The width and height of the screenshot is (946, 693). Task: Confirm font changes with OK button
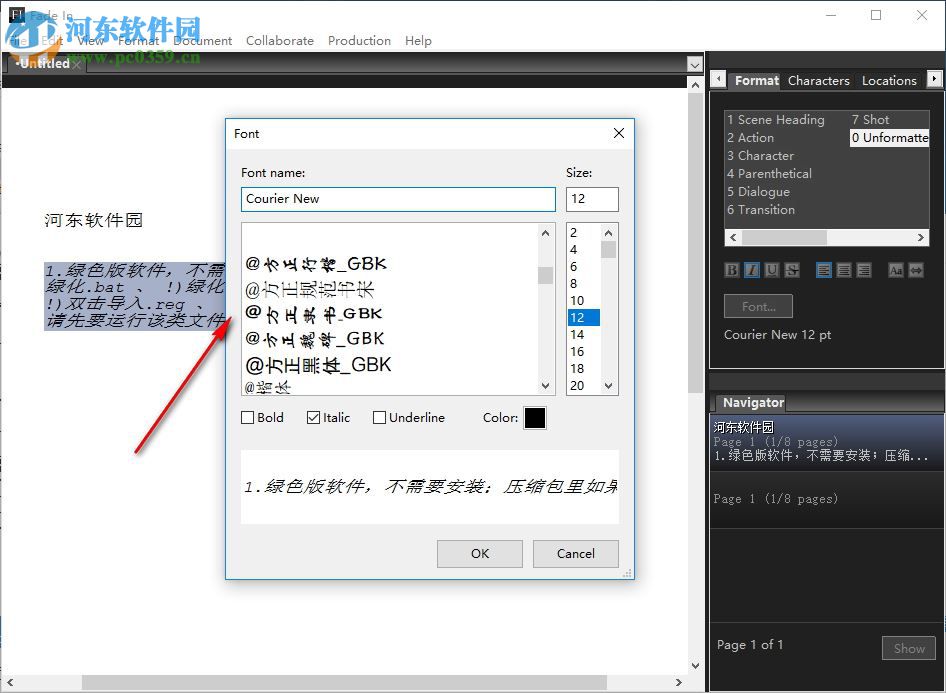(x=479, y=553)
